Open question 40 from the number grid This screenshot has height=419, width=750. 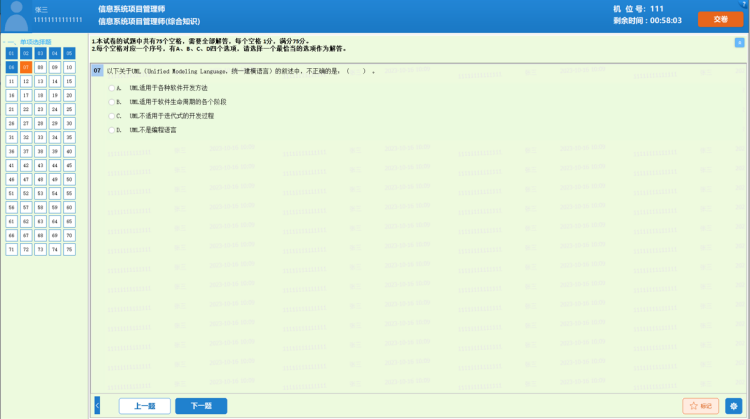click(69, 151)
